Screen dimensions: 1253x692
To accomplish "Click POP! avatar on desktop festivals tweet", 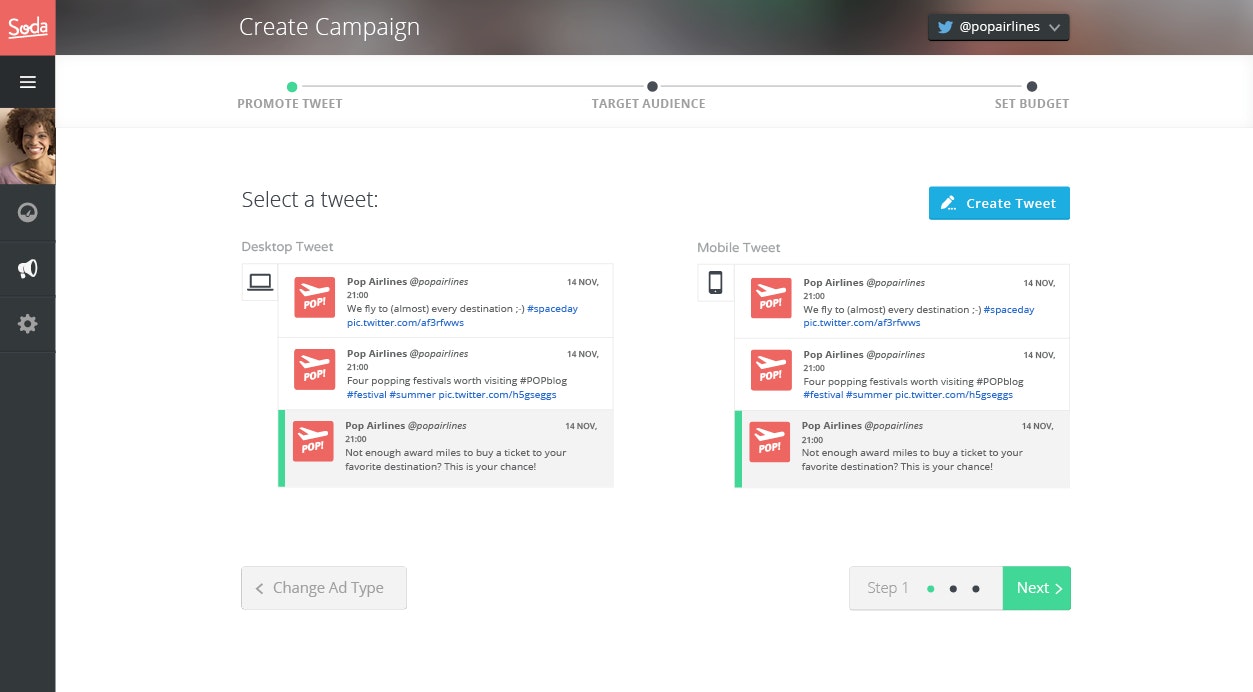I will click(x=314, y=369).
